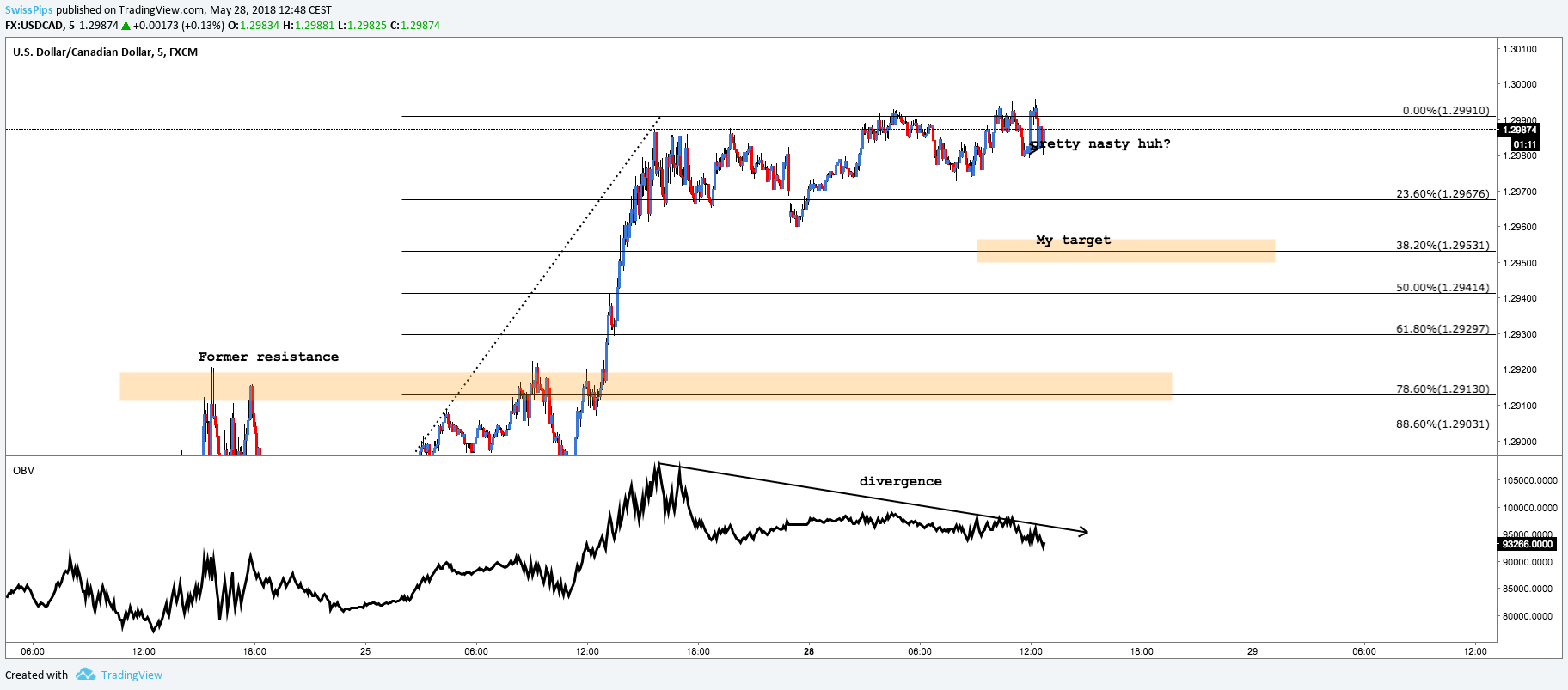Screen dimensions: 1568x690
Task: Click the 1.29700 price axis label
Action: tap(1520, 192)
